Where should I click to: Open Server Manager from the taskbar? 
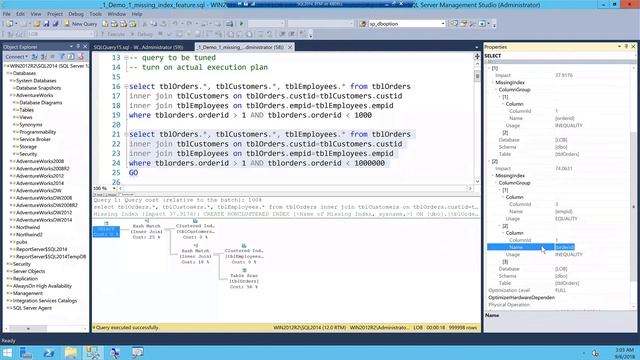[x=26, y=352]
